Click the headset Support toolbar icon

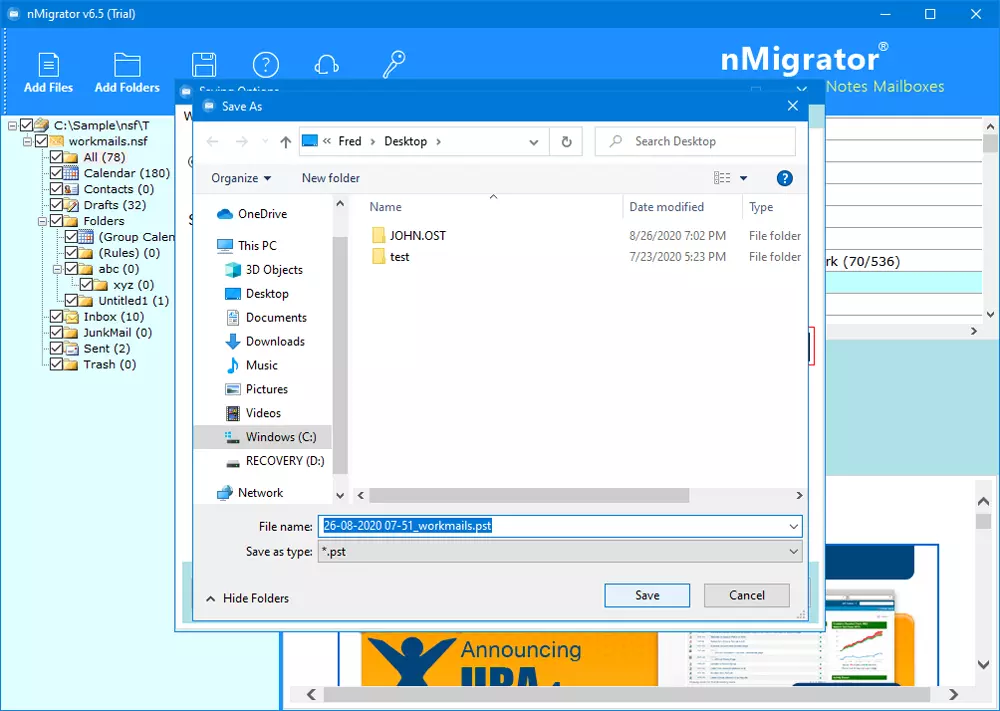[x=327, y=64]
